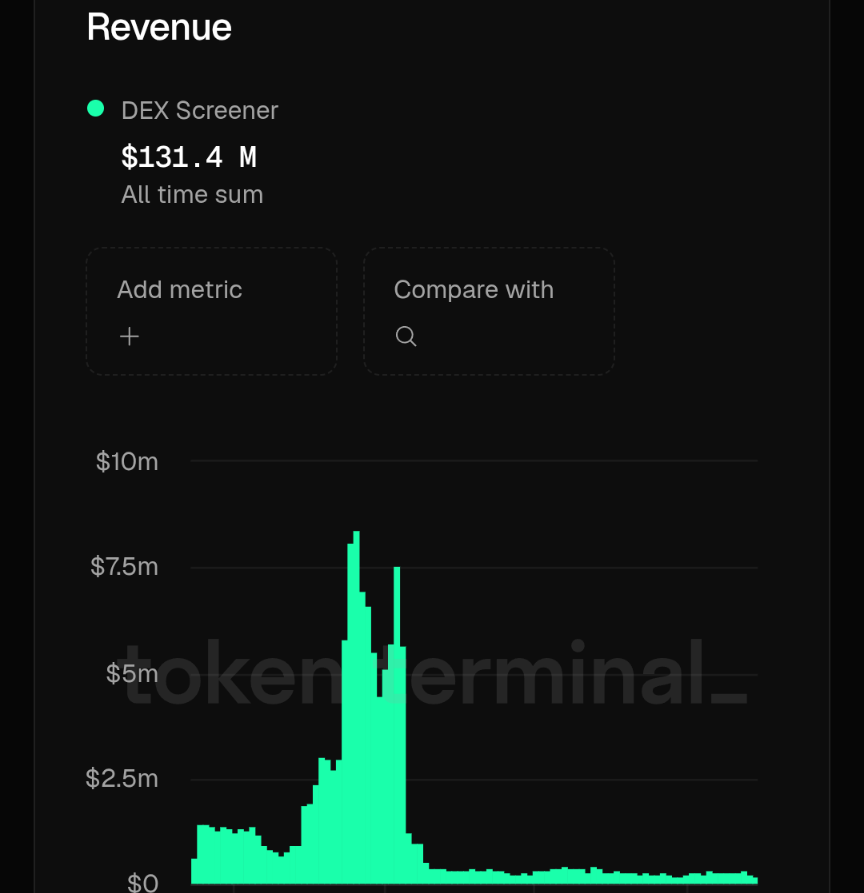The image size is (864, 893).
Task: Click the $7.5m y-axis label
Action: pyautogui.click(x=124, y=567)
